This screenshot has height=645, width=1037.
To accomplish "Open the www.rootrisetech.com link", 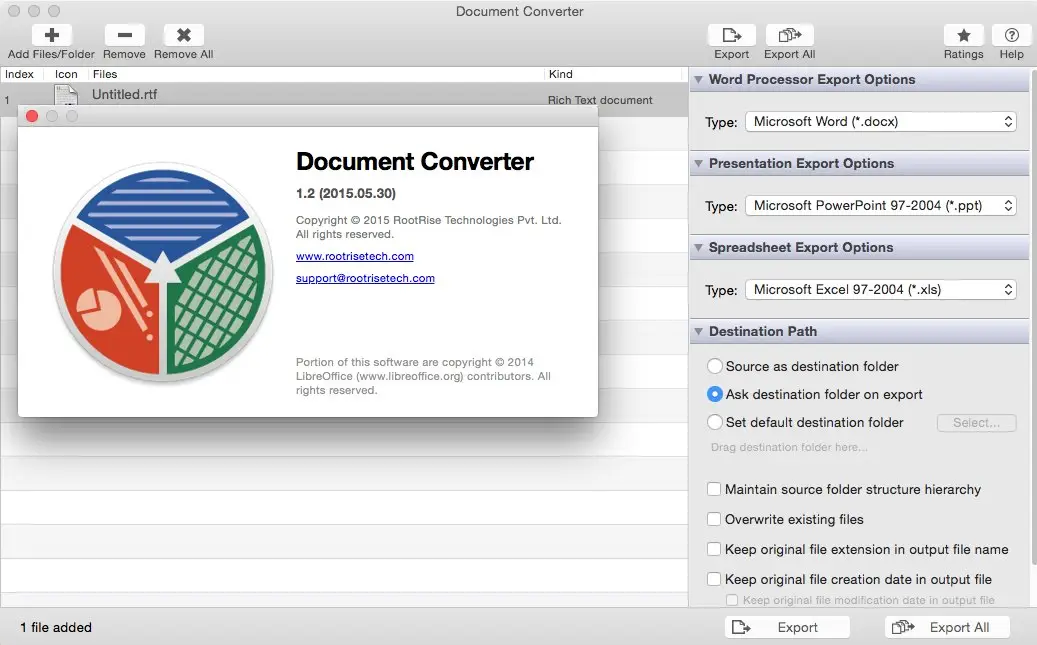I will 354,256.
